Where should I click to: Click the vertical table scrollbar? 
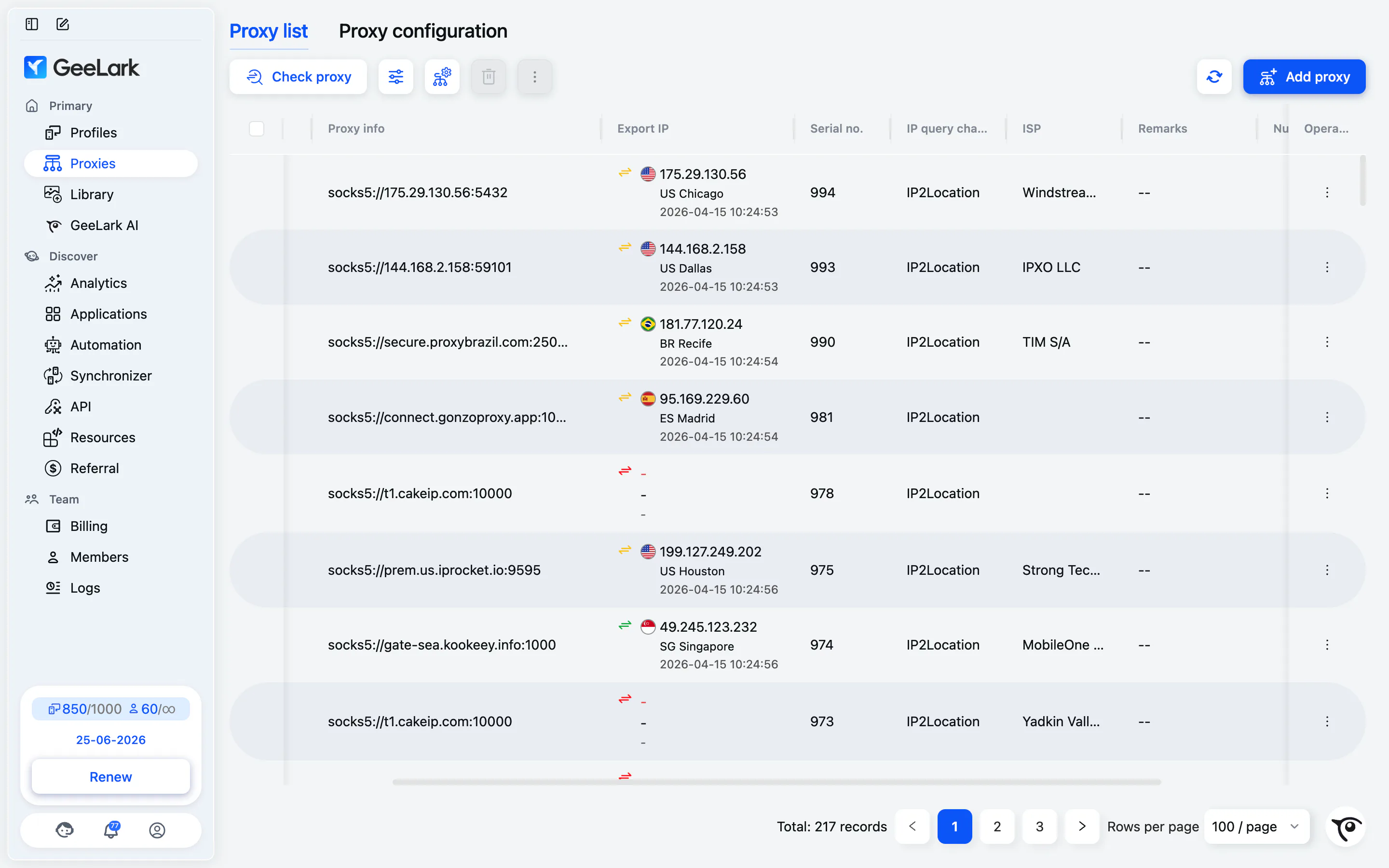pyautogui.click(x=1362, y=180)
